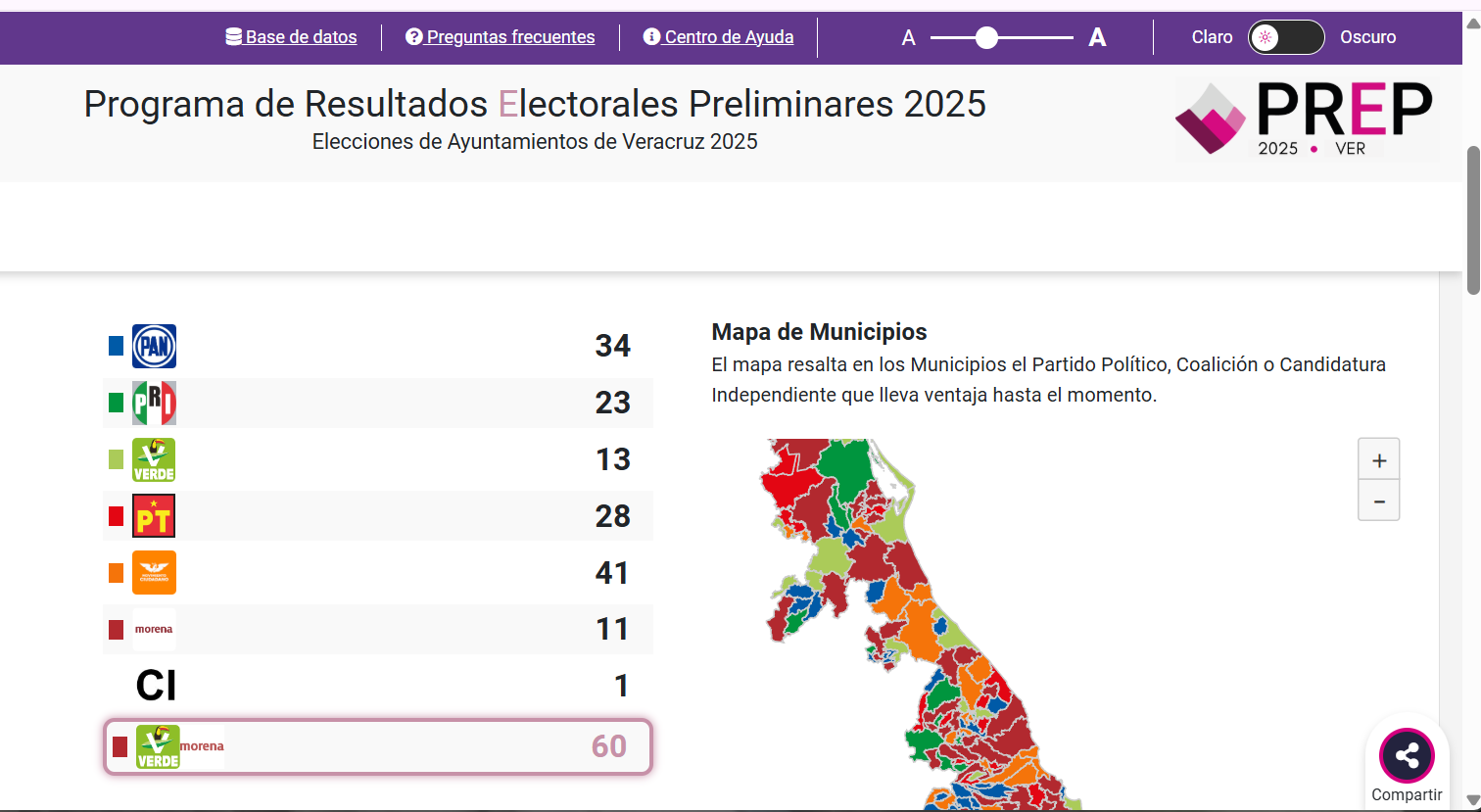The image size is (1481, 812).
Task: Click the PT party logo
Action: pos(154,516)
